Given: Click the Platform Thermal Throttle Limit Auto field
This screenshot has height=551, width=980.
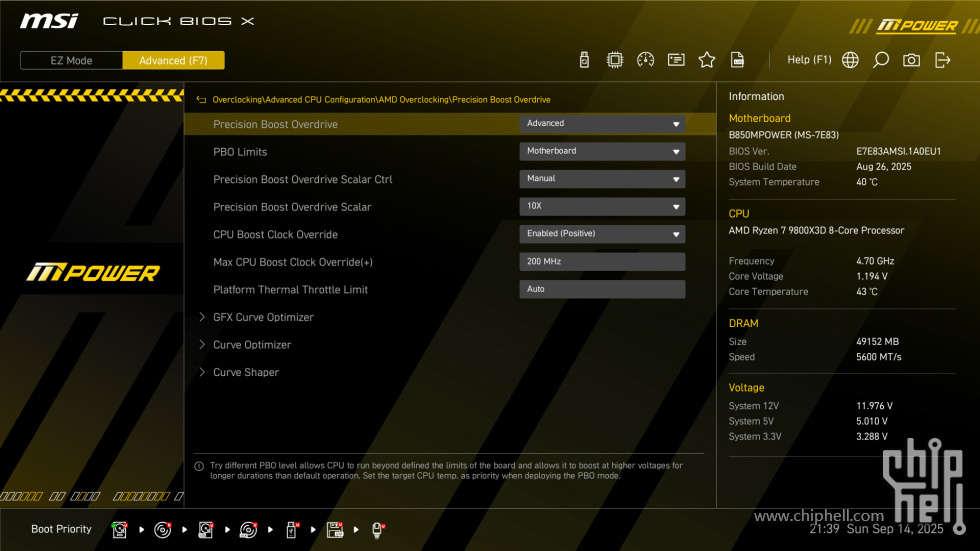Looking at the screenshot, I should pos(602,289).
